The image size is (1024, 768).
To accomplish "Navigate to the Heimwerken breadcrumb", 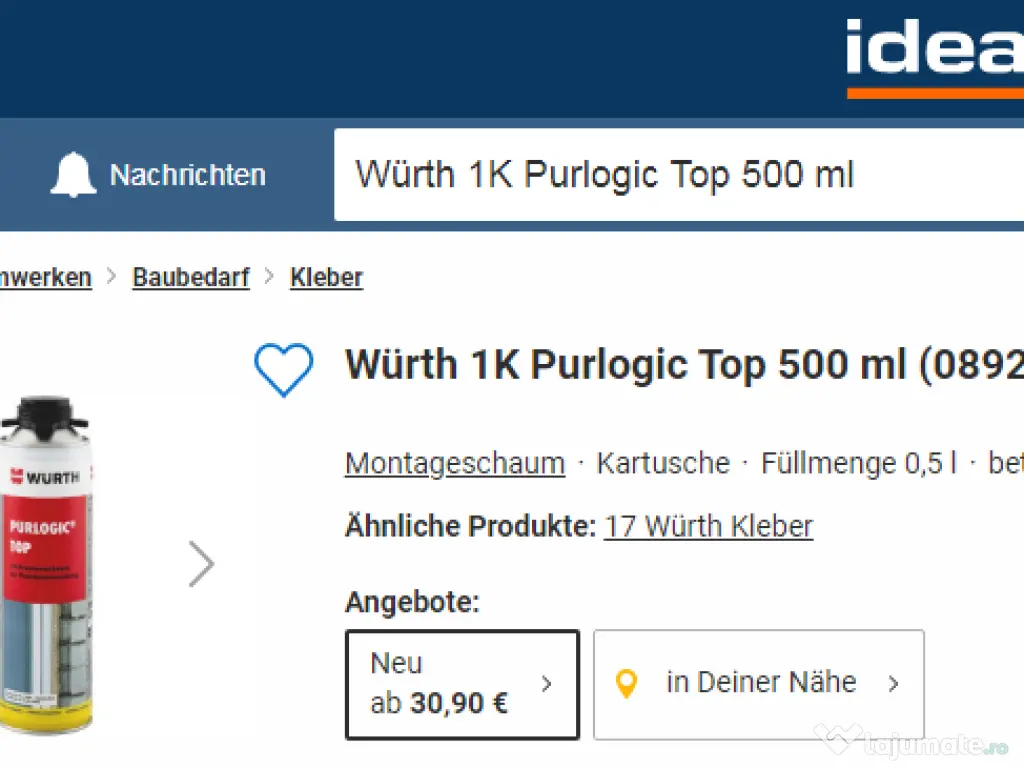I will (45, 277).
